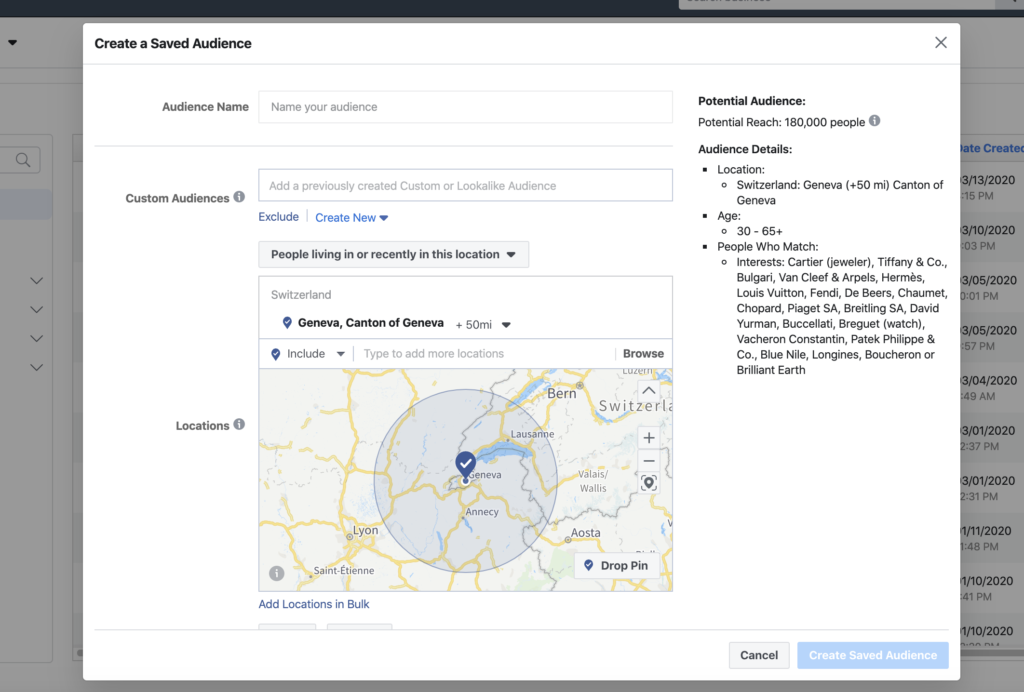Click the Potential Reach: 180,000 people text
This screenshot has width=1024, height=692.
pyautogui.click(x=781, y=122)
